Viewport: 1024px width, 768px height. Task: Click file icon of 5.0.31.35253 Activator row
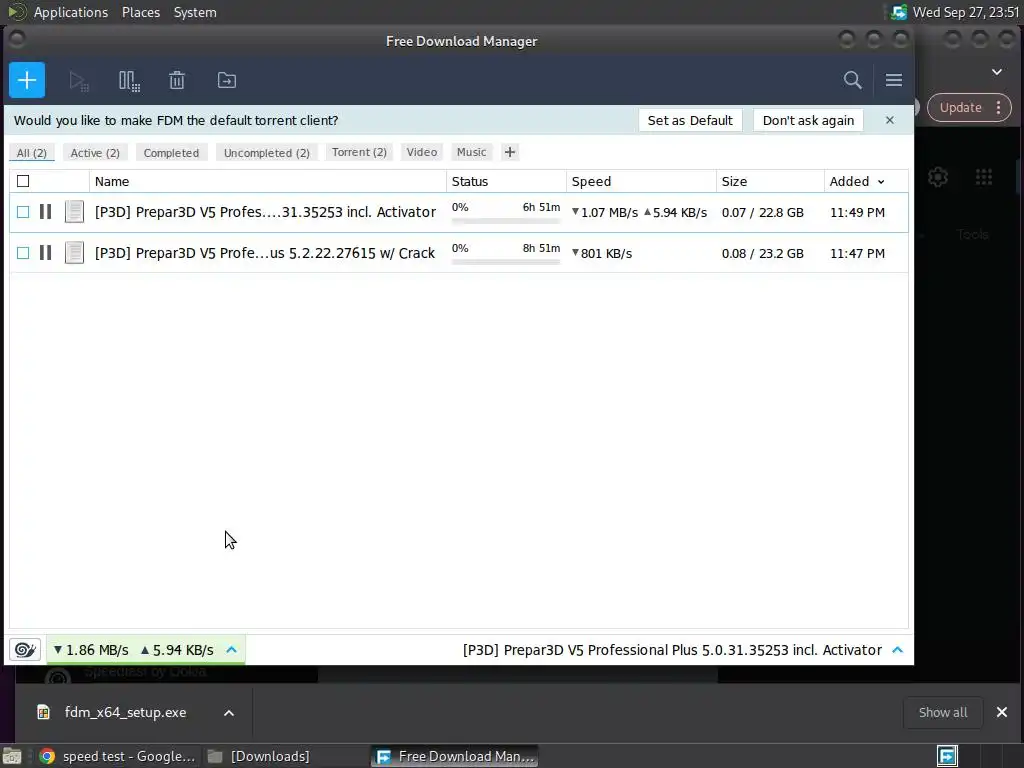click(x=74, y=212)
